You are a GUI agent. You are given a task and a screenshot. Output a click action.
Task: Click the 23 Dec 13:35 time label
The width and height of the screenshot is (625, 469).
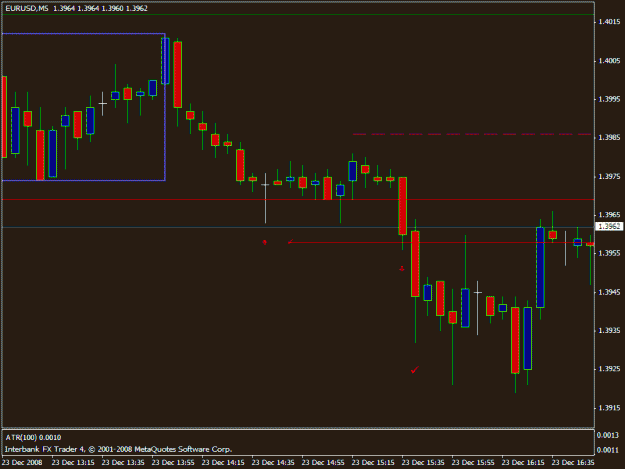tap(123, 462)
